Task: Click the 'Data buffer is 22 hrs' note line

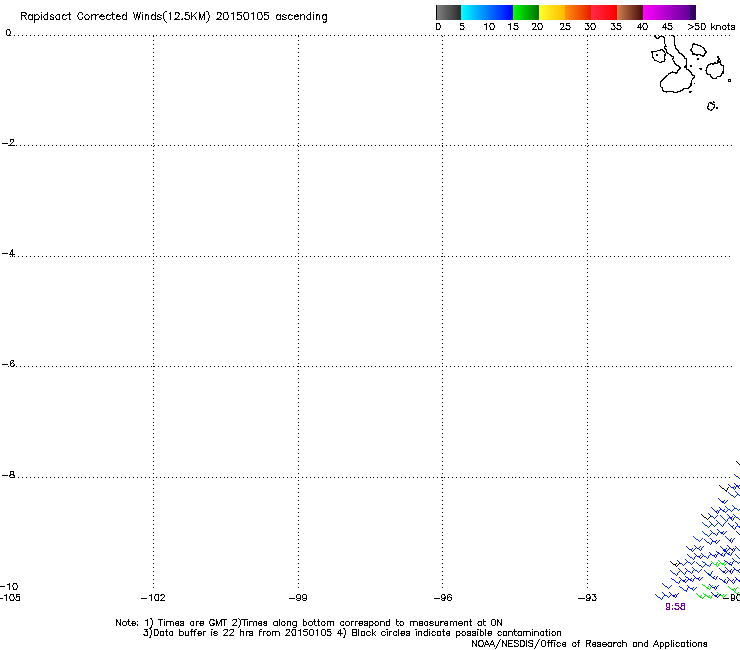Action: point(352,633)
